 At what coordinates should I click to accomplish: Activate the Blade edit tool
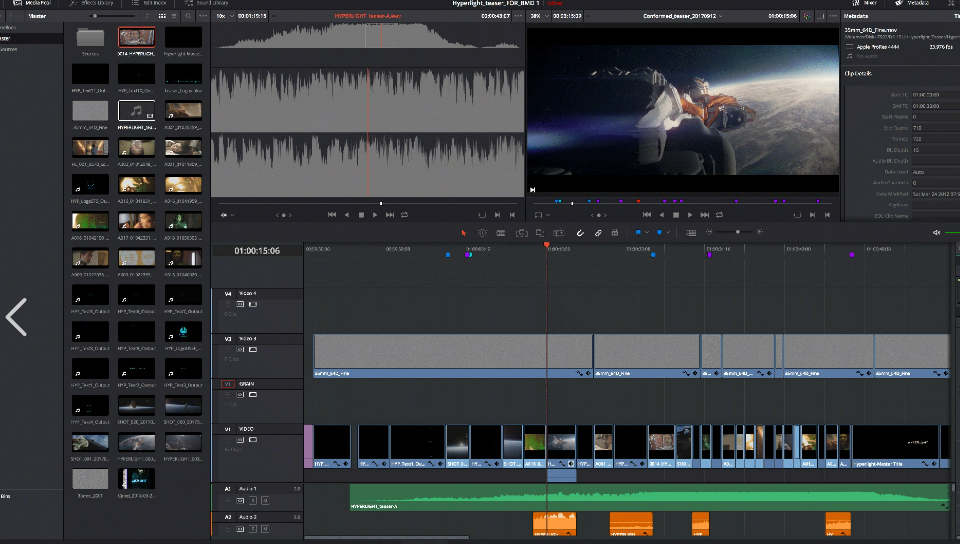(502, 232)
